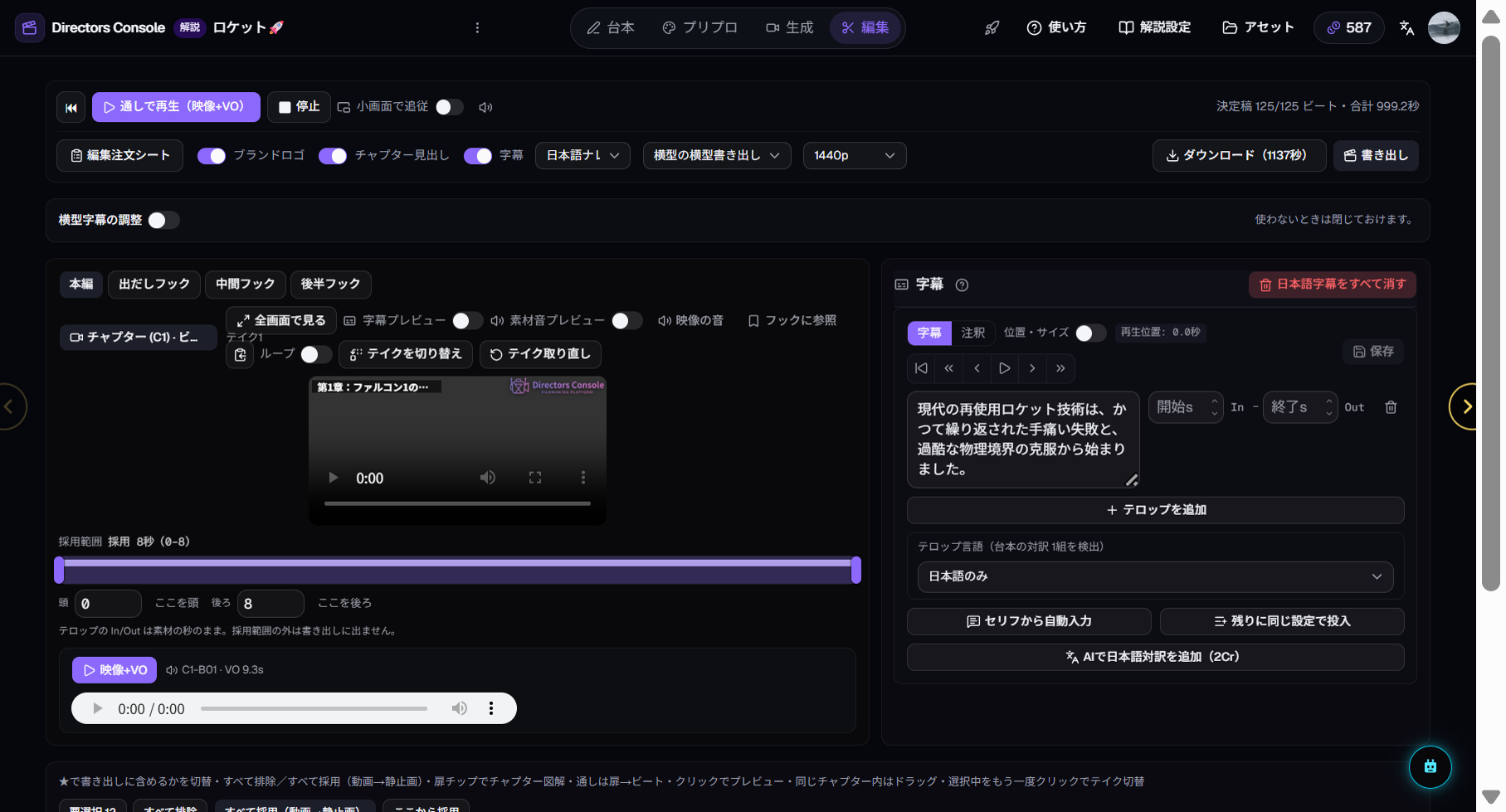
Task: Click the speaker icon beside 小画面で追従
Action: click(x=485, y=107)
